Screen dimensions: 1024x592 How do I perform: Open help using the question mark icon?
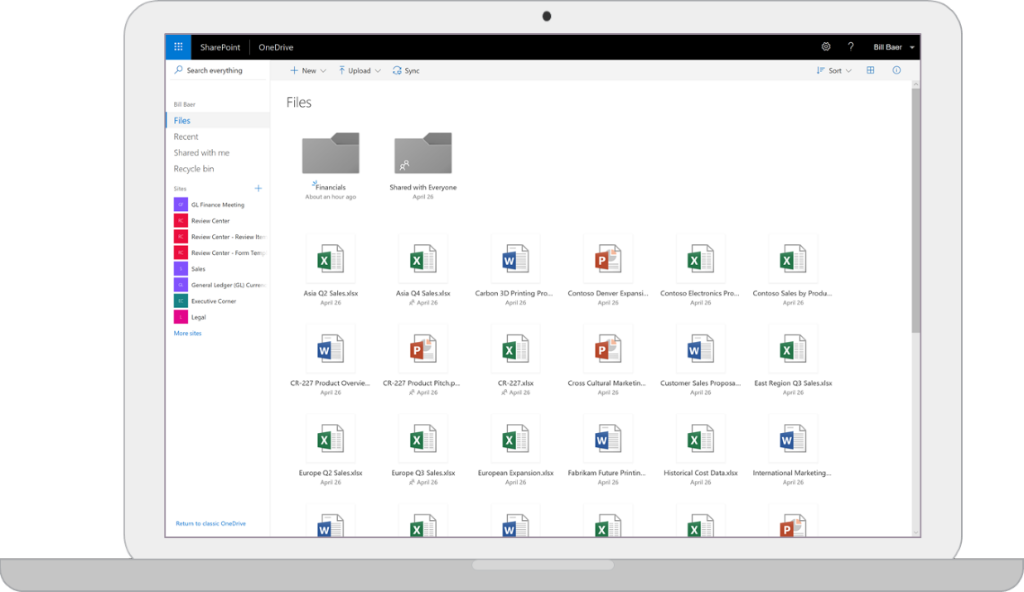(x=850, y=46)
